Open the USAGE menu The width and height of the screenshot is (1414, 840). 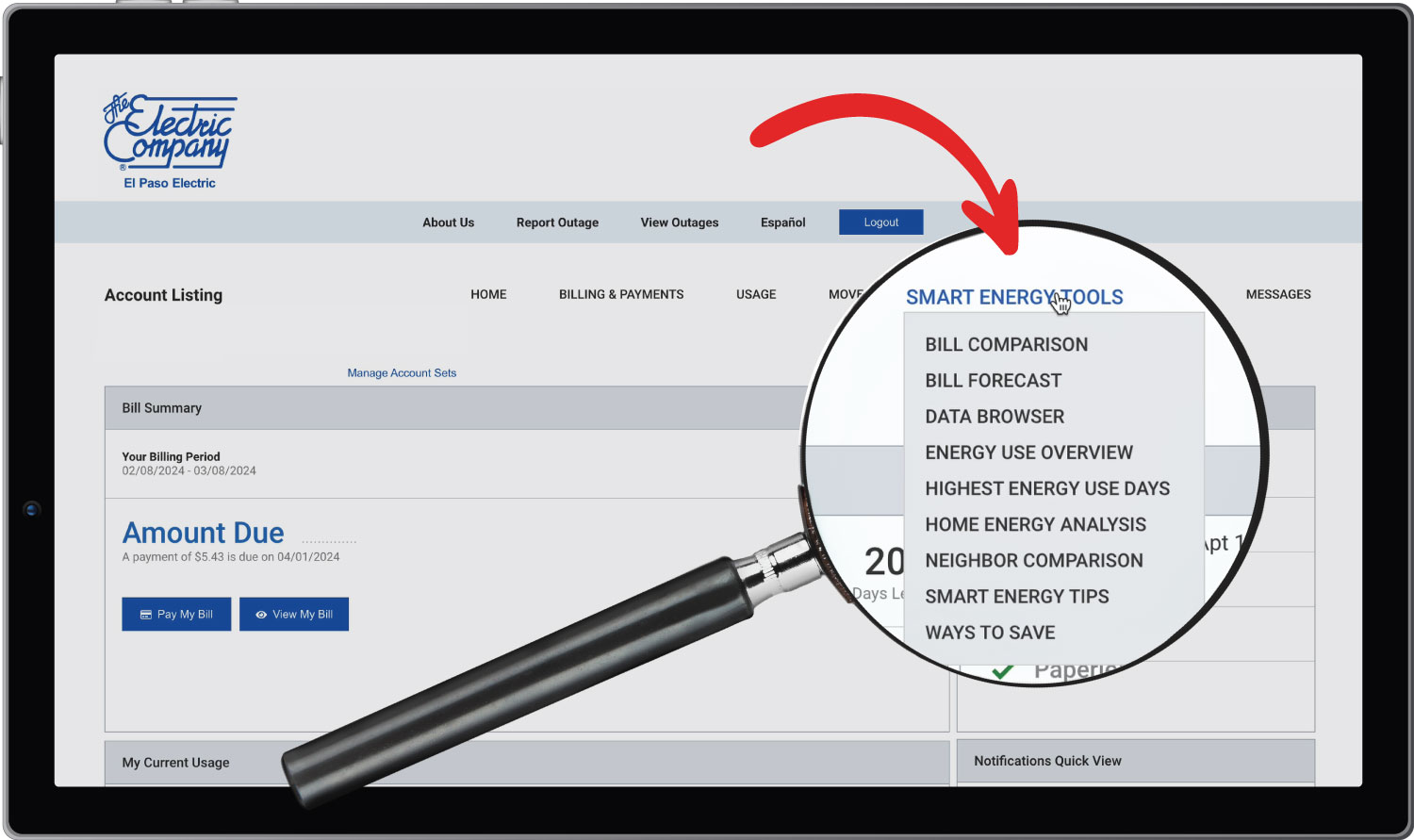(x=756, y=294)
